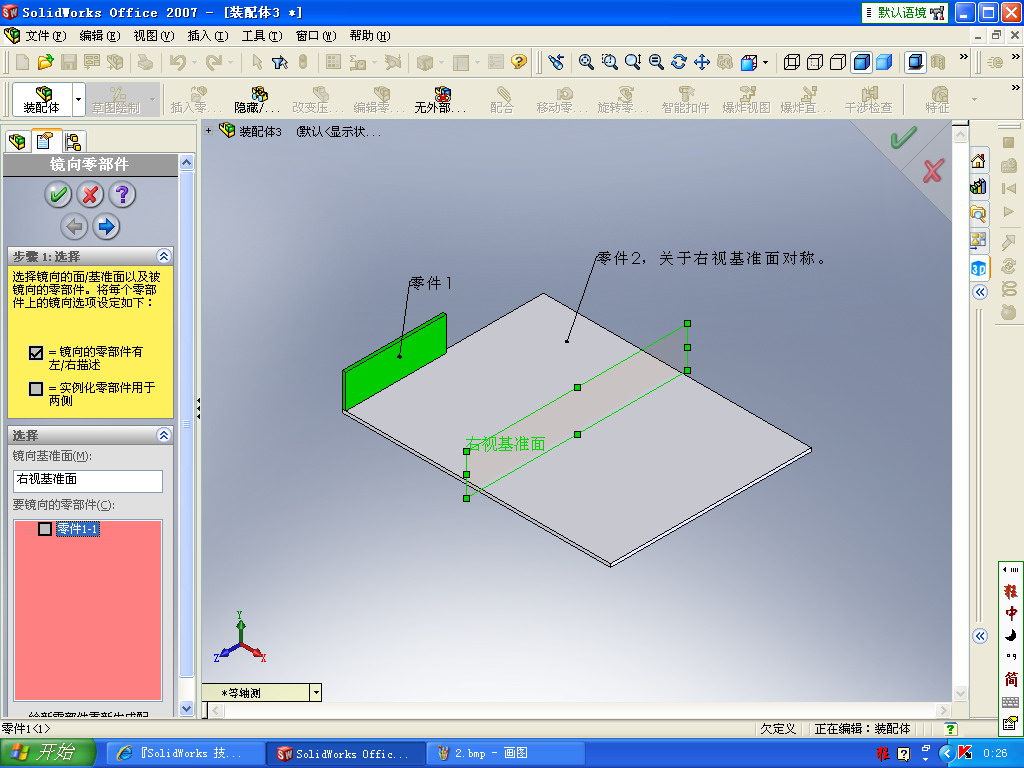Click the 默认语境 language bar button
Viewport: 1024px width, 768px height.
click(x=904, y=12)
